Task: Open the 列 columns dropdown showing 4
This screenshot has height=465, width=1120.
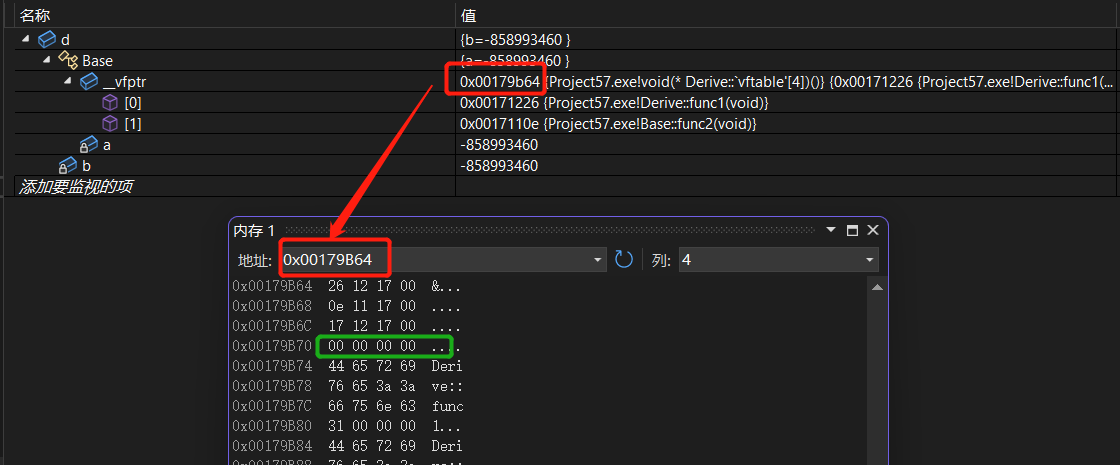Action: [779, 260]
